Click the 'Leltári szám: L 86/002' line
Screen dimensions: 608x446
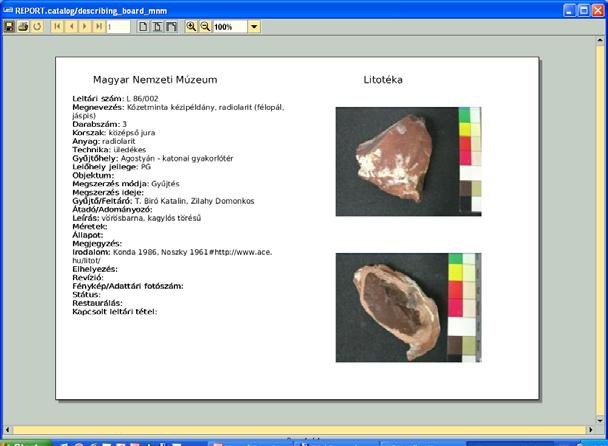115,99
